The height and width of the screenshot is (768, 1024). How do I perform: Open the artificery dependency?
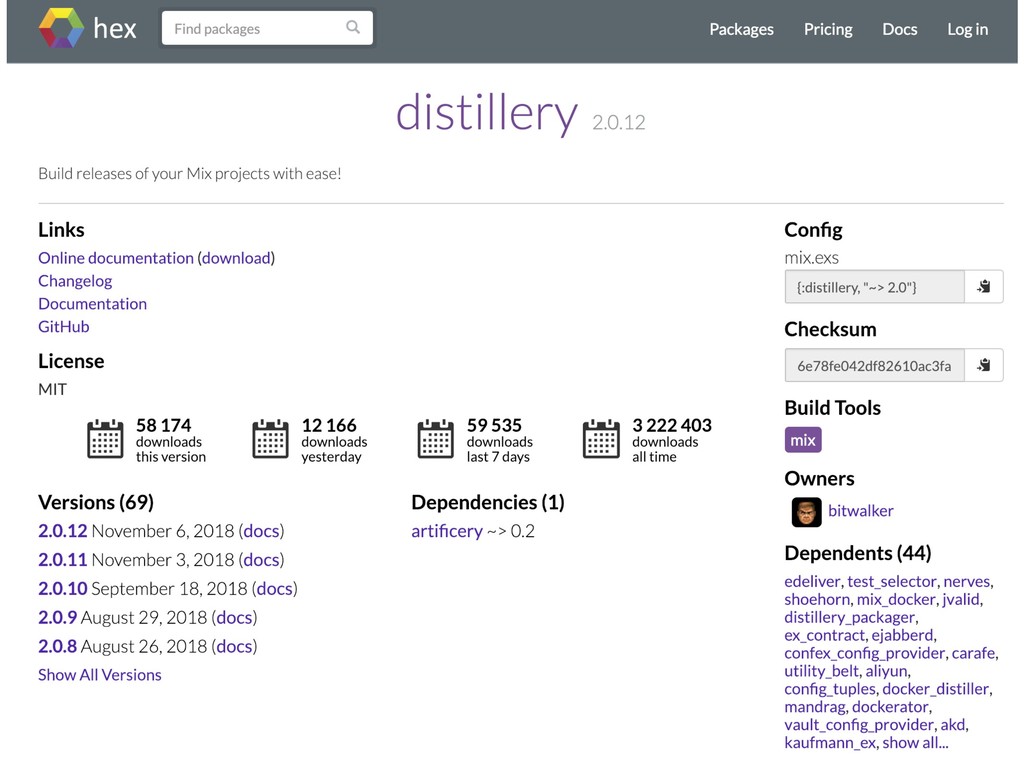(x=447, y=531)
